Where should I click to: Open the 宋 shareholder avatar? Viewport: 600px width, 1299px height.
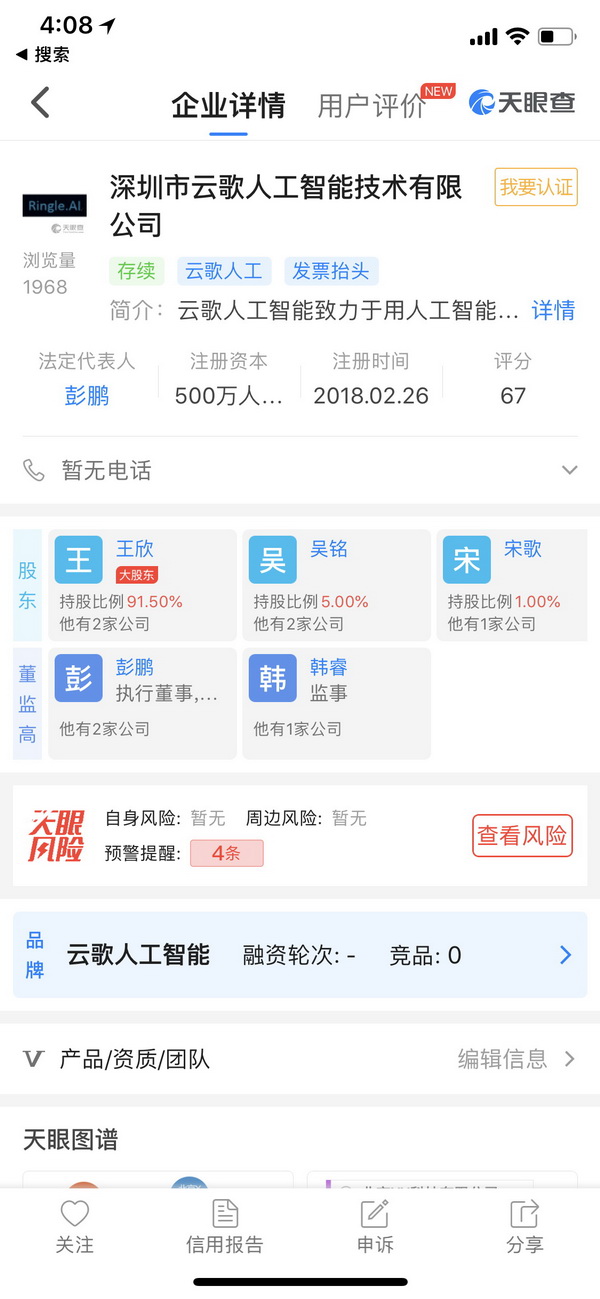[467, 560]
